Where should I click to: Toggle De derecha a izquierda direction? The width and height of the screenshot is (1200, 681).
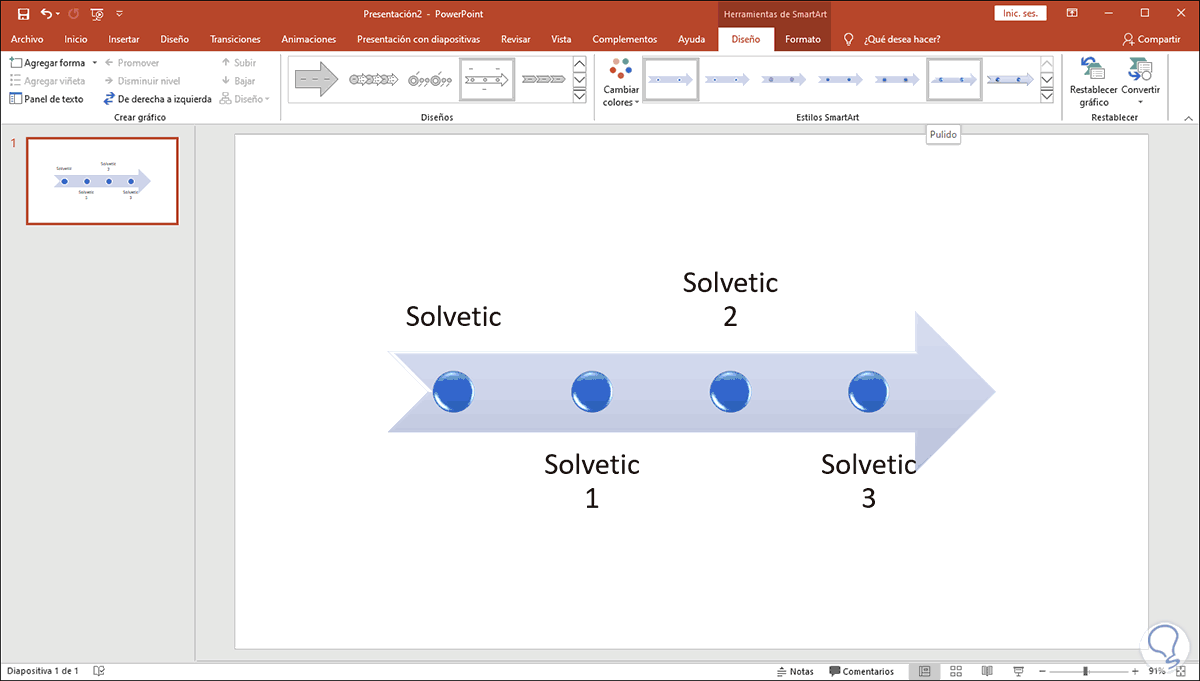click(157, 99)
